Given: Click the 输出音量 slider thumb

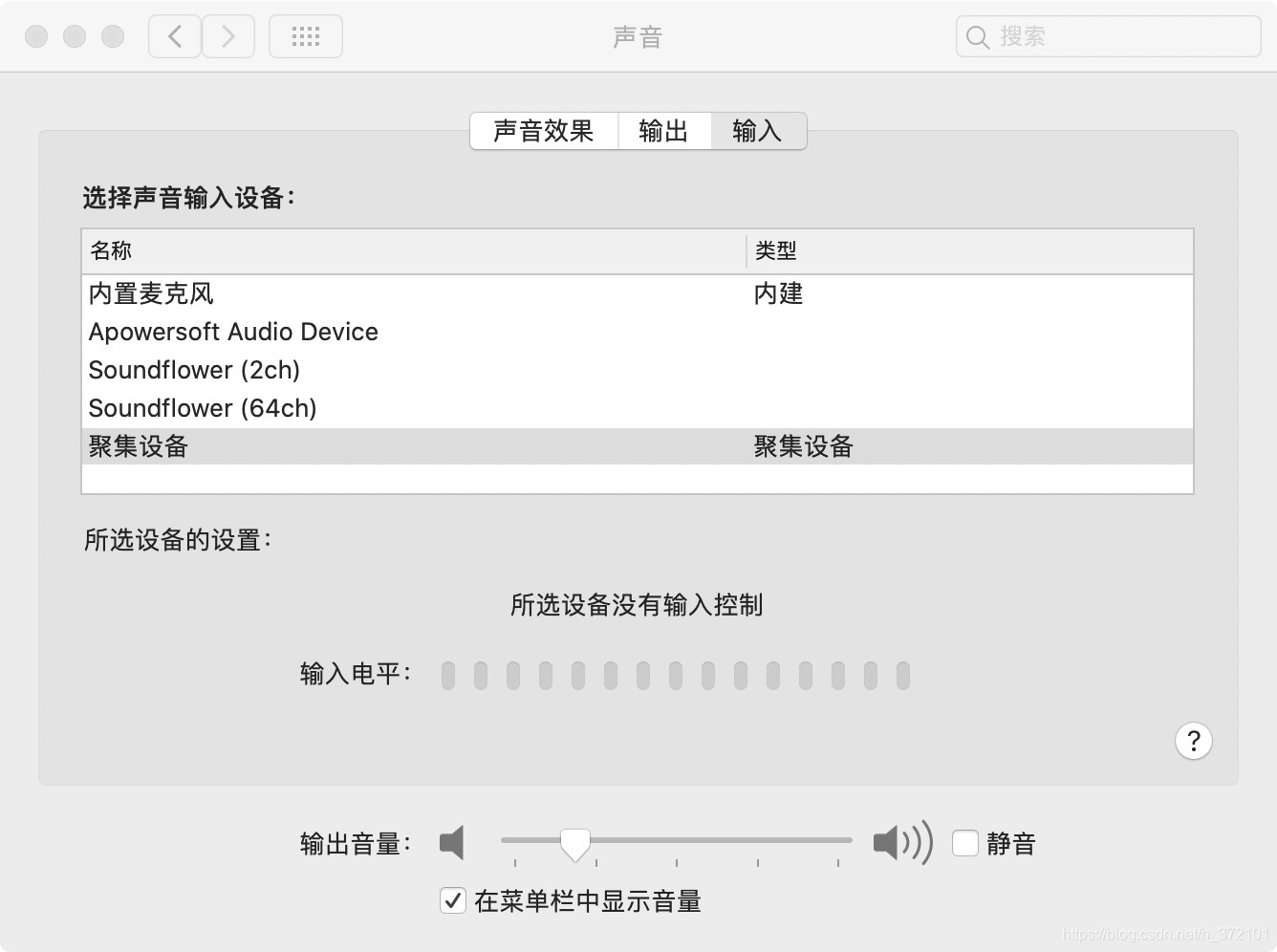Looking at the screenshot, I should click(575, 844).
